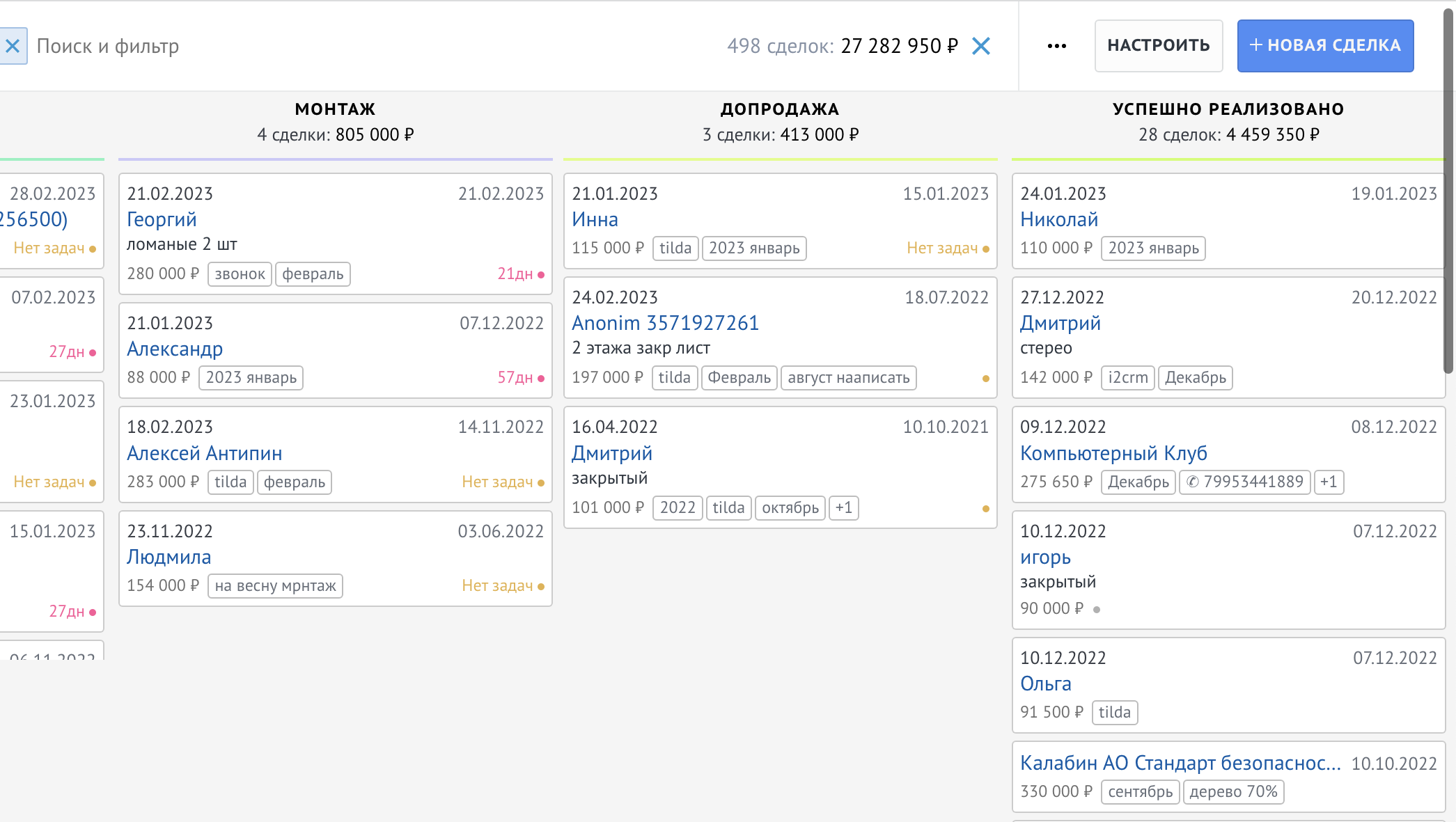
Task: Click phone tag 79953441889
Action: click(1244, 482)
